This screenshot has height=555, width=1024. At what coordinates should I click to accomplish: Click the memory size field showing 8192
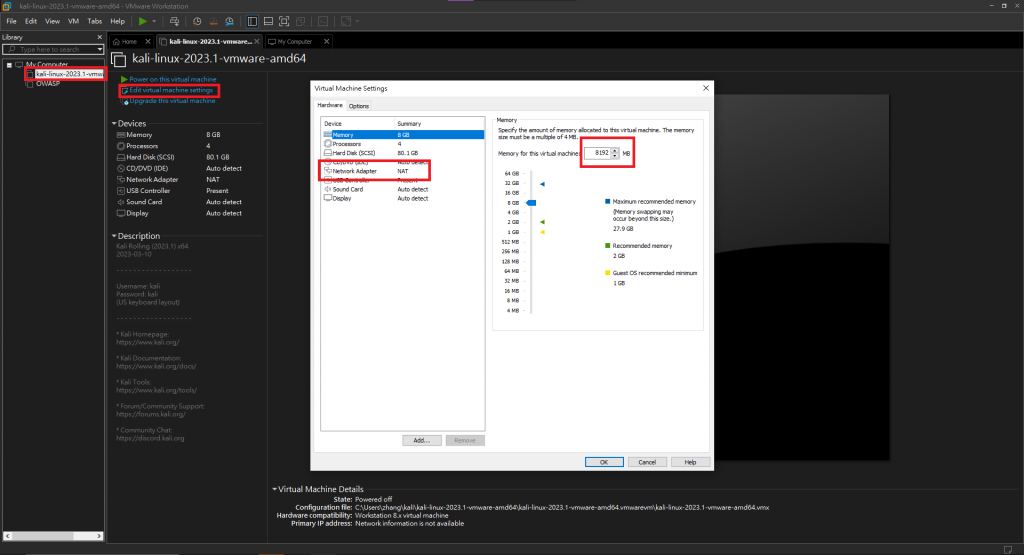coord(598,153)
